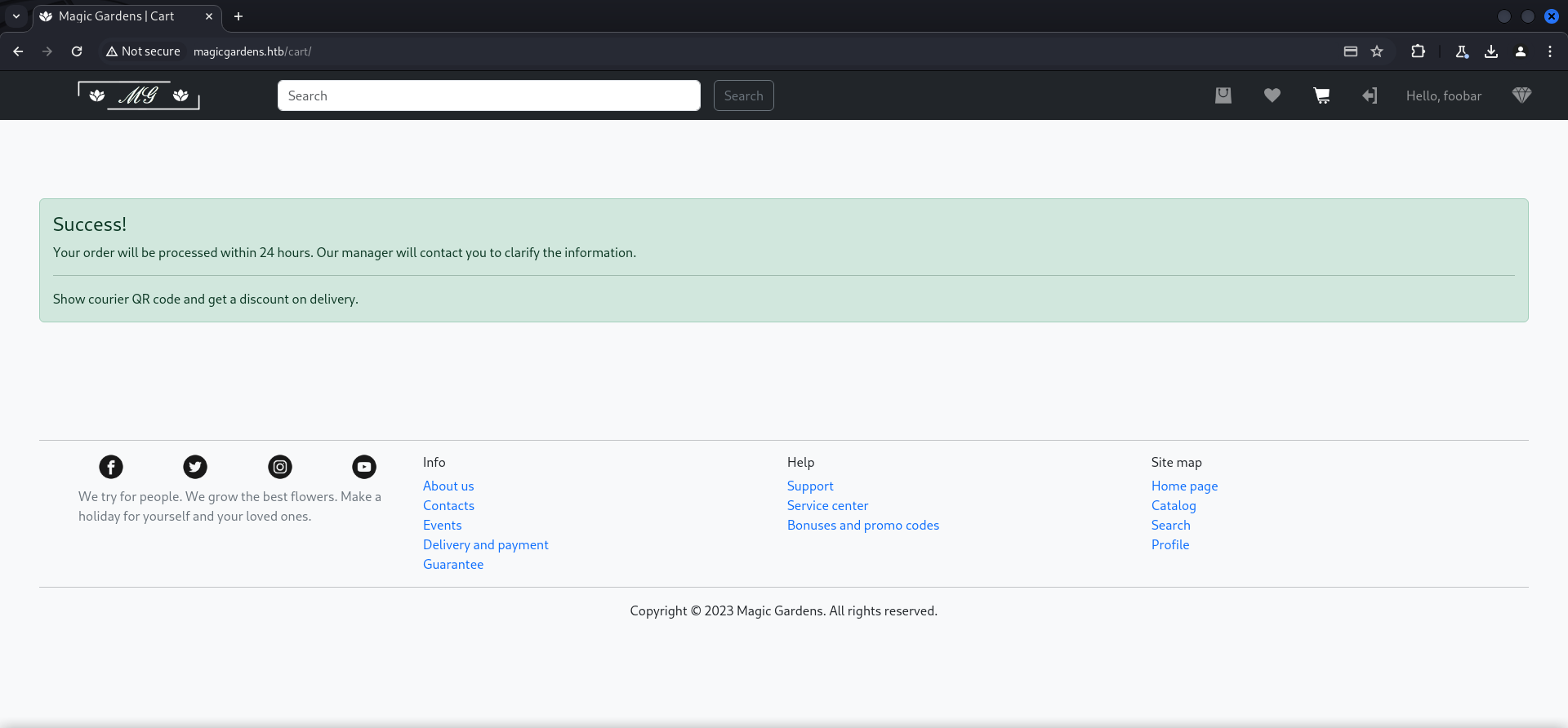Open the YouTube social icon
The height and width of the screenshot is (728, 1568).
click(364, 467)
